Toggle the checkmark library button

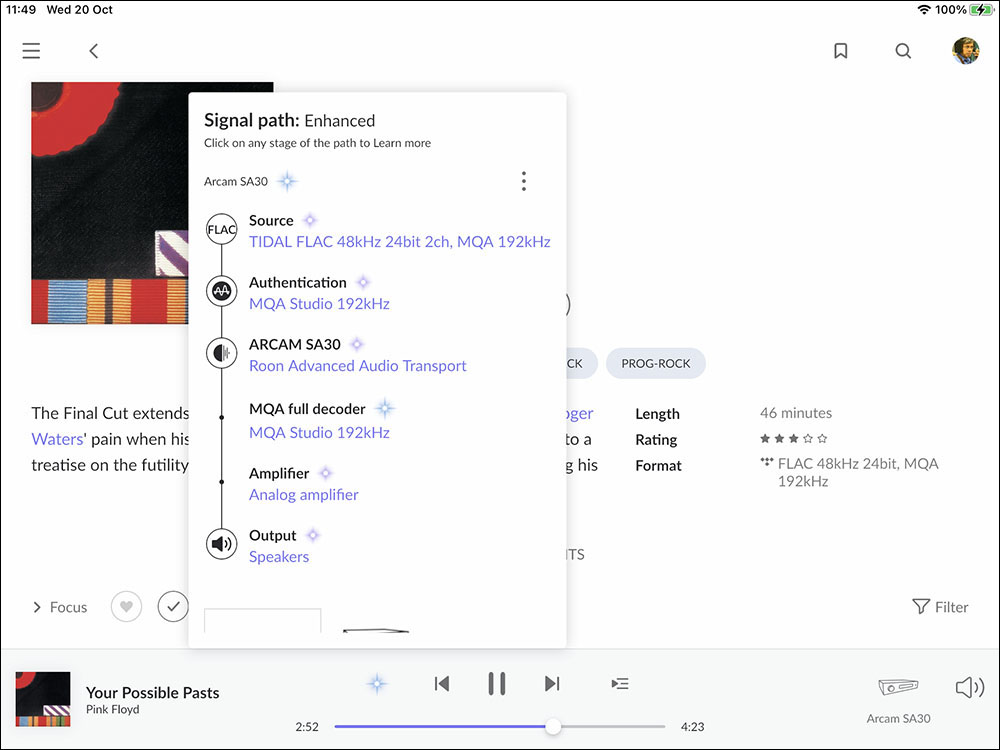click(x=173, y=607)
